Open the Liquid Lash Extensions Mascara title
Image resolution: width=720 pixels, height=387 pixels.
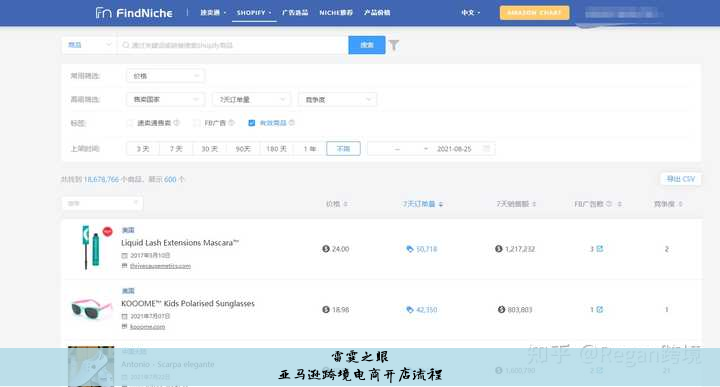pyautogui.click(x=180, y=242)
